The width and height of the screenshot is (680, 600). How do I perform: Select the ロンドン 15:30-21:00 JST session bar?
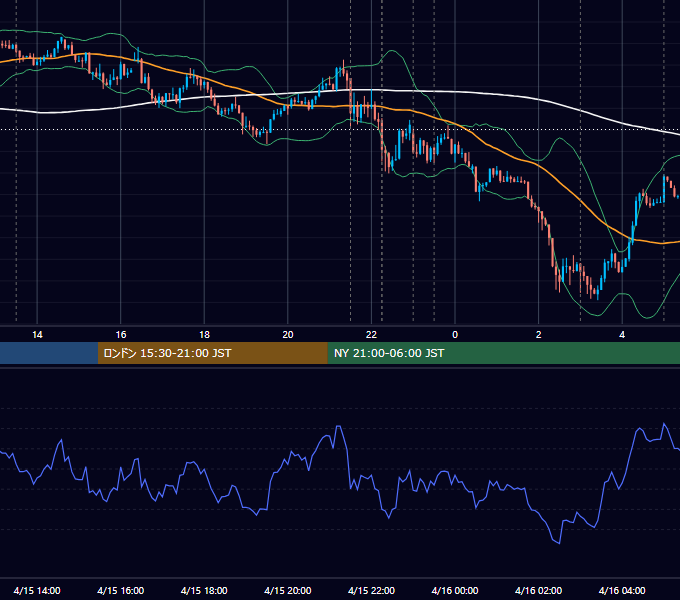pos(212,353)
